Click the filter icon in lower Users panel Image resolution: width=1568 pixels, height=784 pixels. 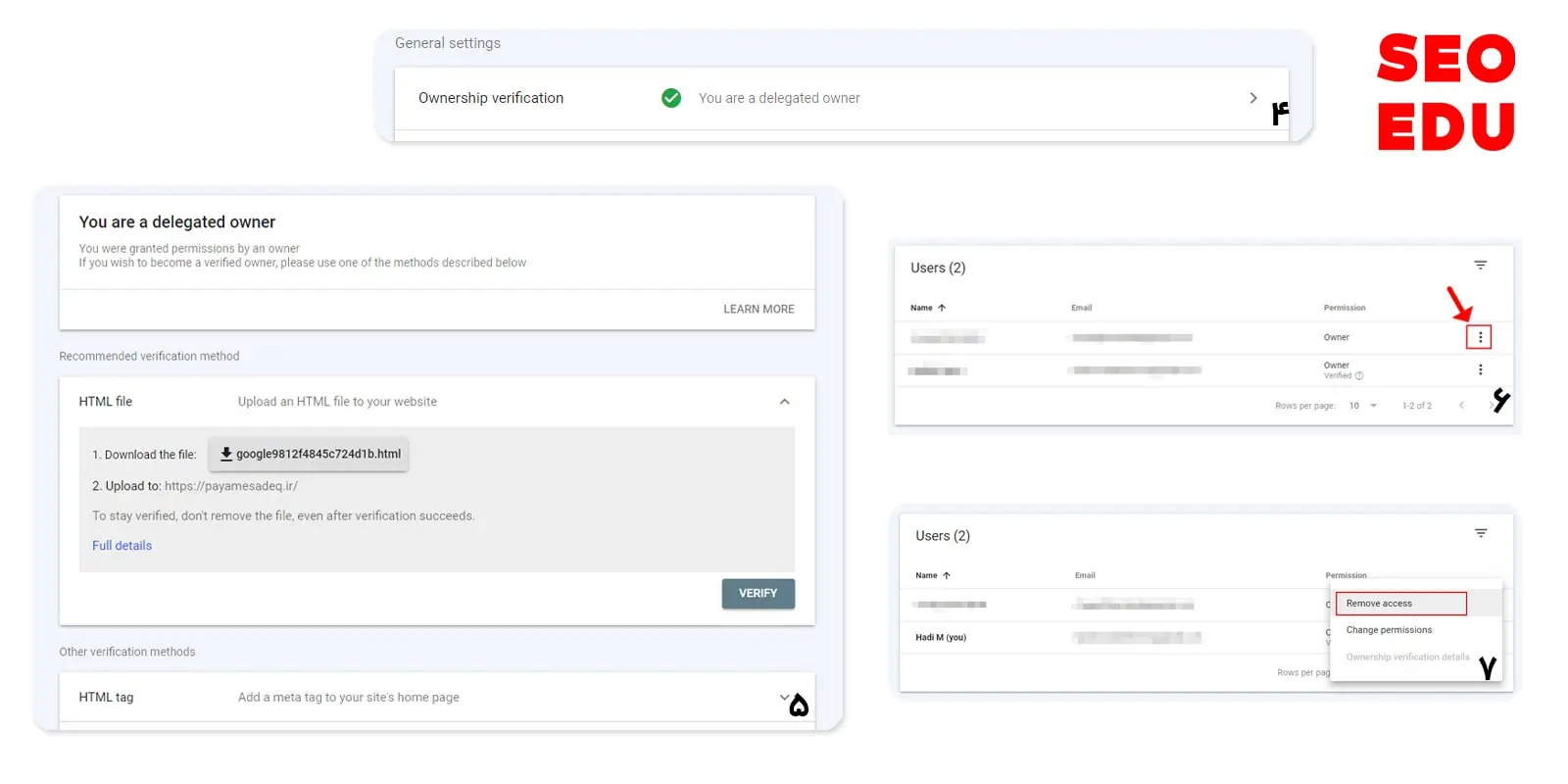tap(1480, 533)
